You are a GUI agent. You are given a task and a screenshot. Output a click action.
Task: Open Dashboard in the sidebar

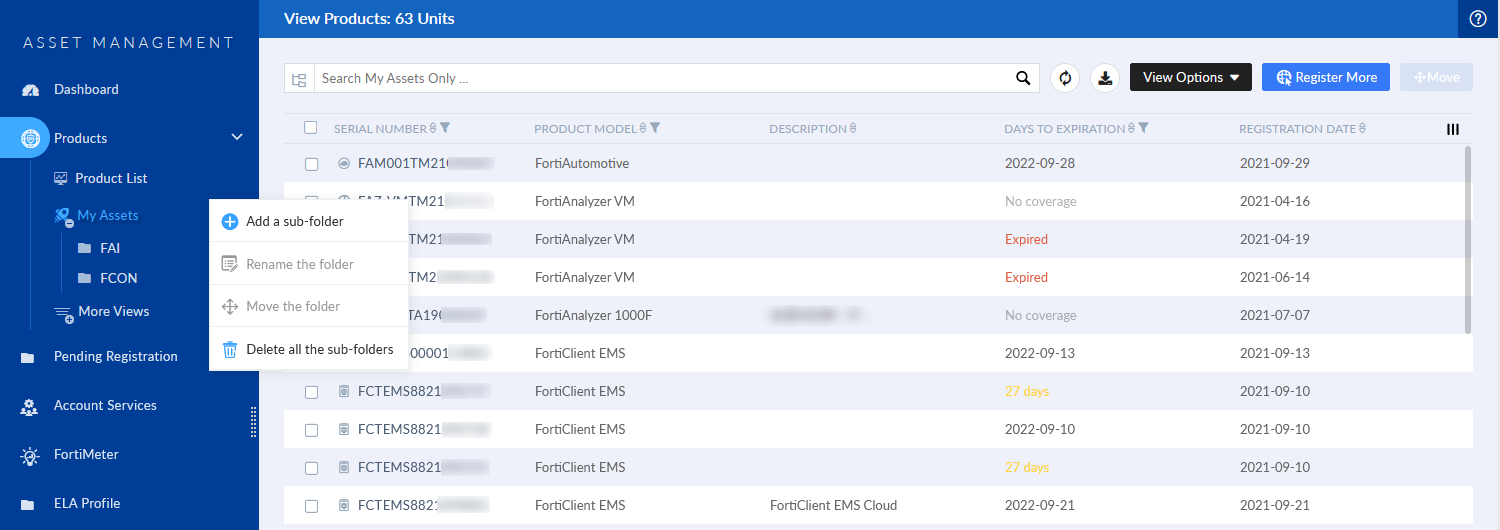[x=86, y=90]
